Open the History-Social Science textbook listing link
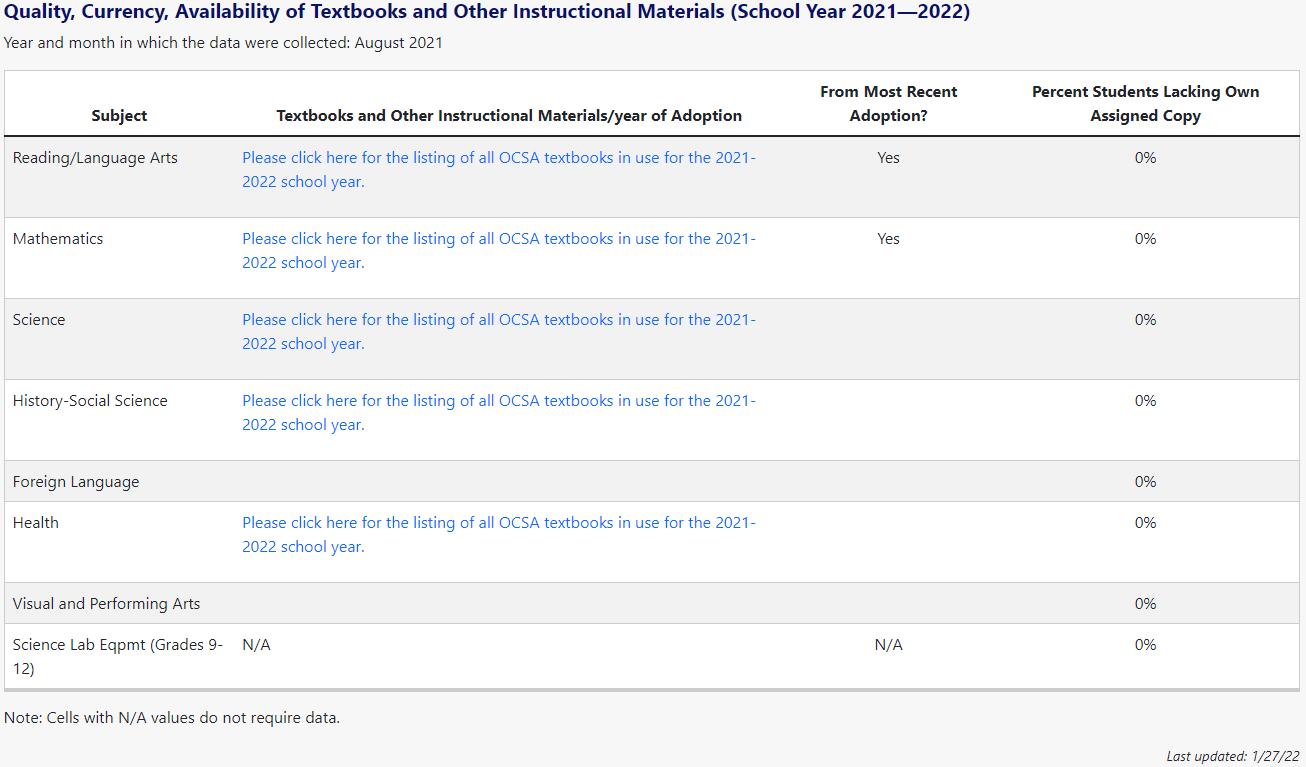This screenshot has height=767, width=1306. click(x=498, y=401)
